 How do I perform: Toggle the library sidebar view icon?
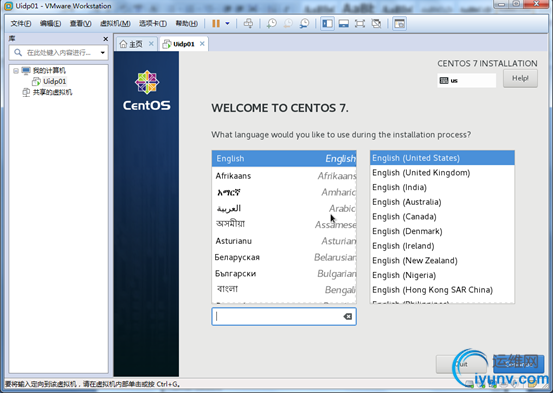327,24
